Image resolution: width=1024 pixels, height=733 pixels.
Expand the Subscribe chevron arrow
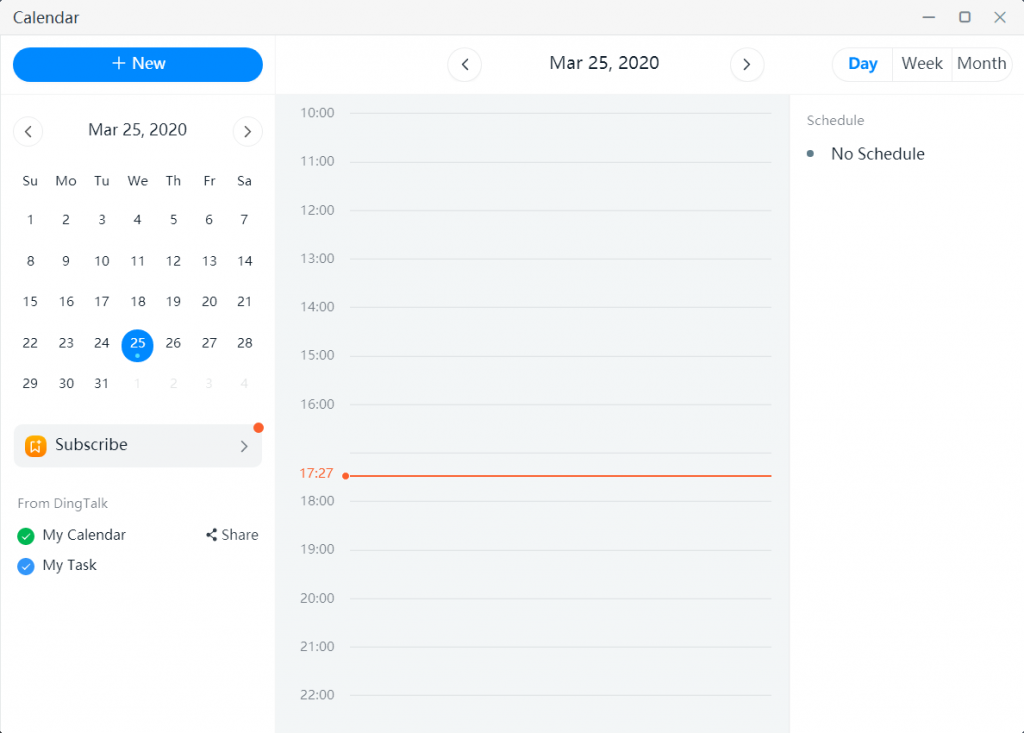(x=244, y=446)
